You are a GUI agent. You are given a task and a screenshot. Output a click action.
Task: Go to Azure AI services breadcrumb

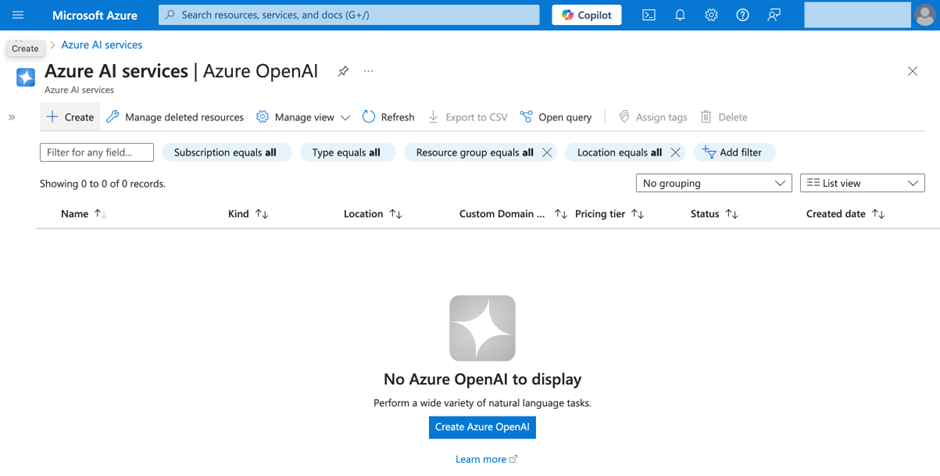(102, 45)
